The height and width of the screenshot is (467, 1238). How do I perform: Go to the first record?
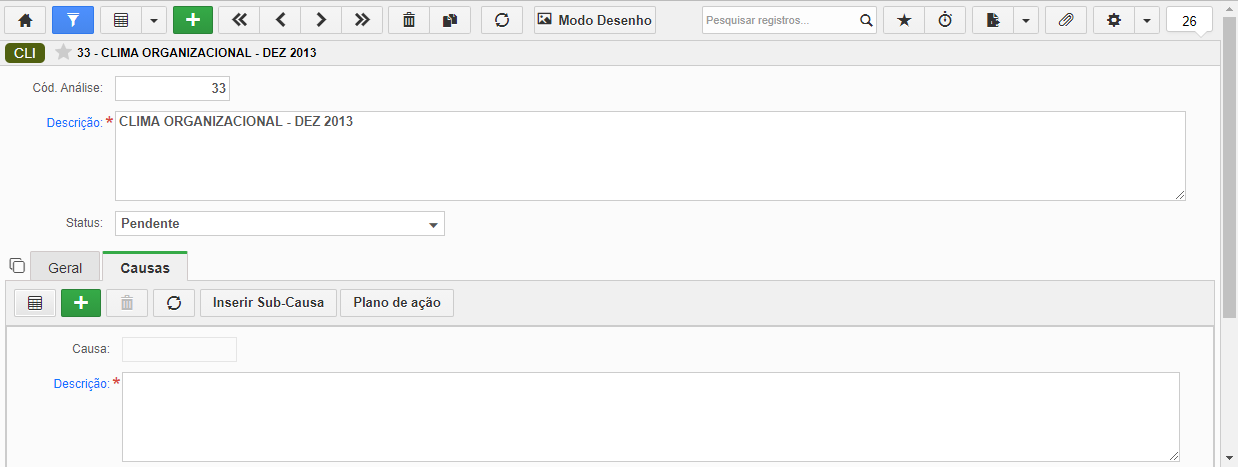pyautogui.click(x=239, y=20)
